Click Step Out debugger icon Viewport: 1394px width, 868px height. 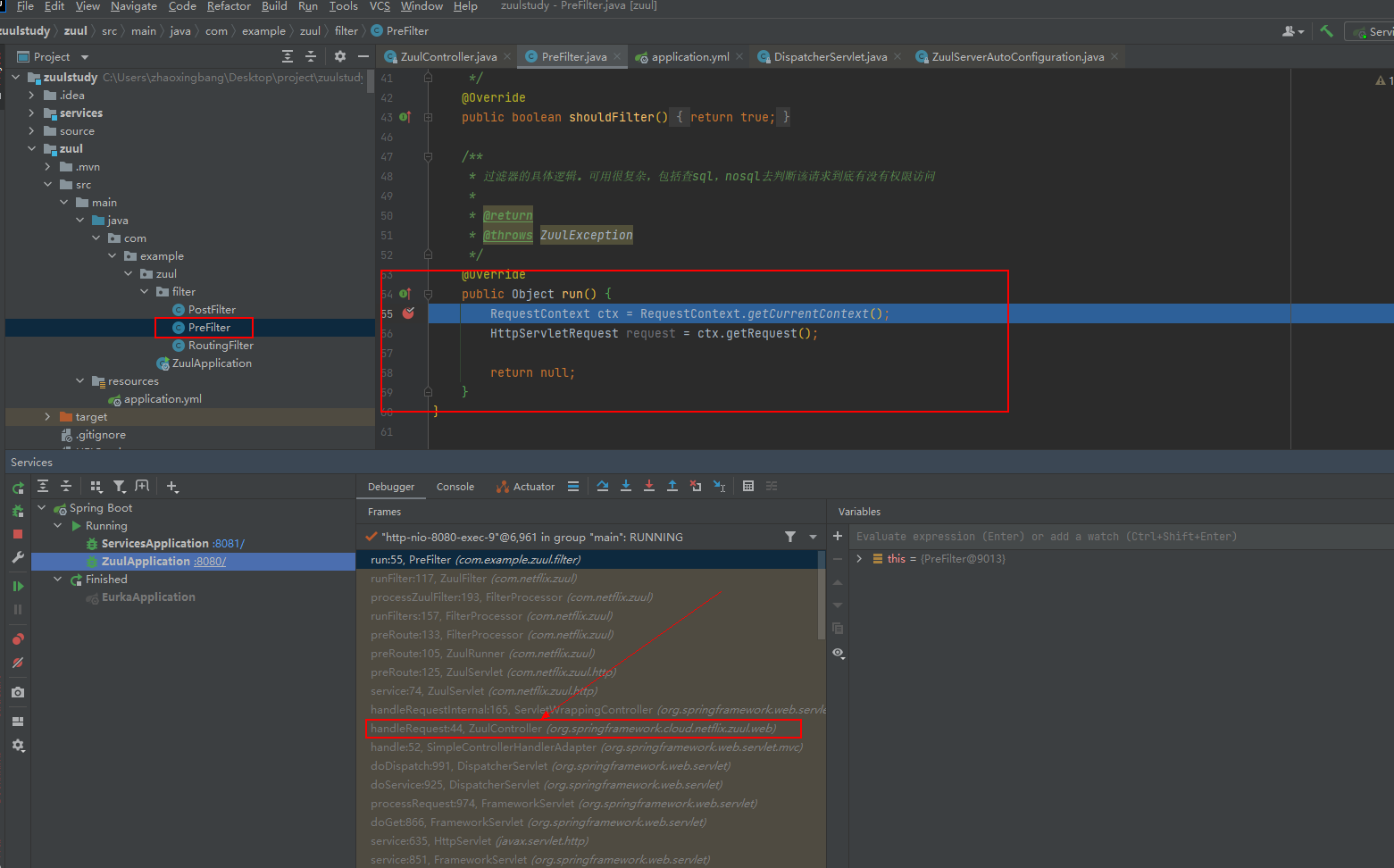click(672, 486)
